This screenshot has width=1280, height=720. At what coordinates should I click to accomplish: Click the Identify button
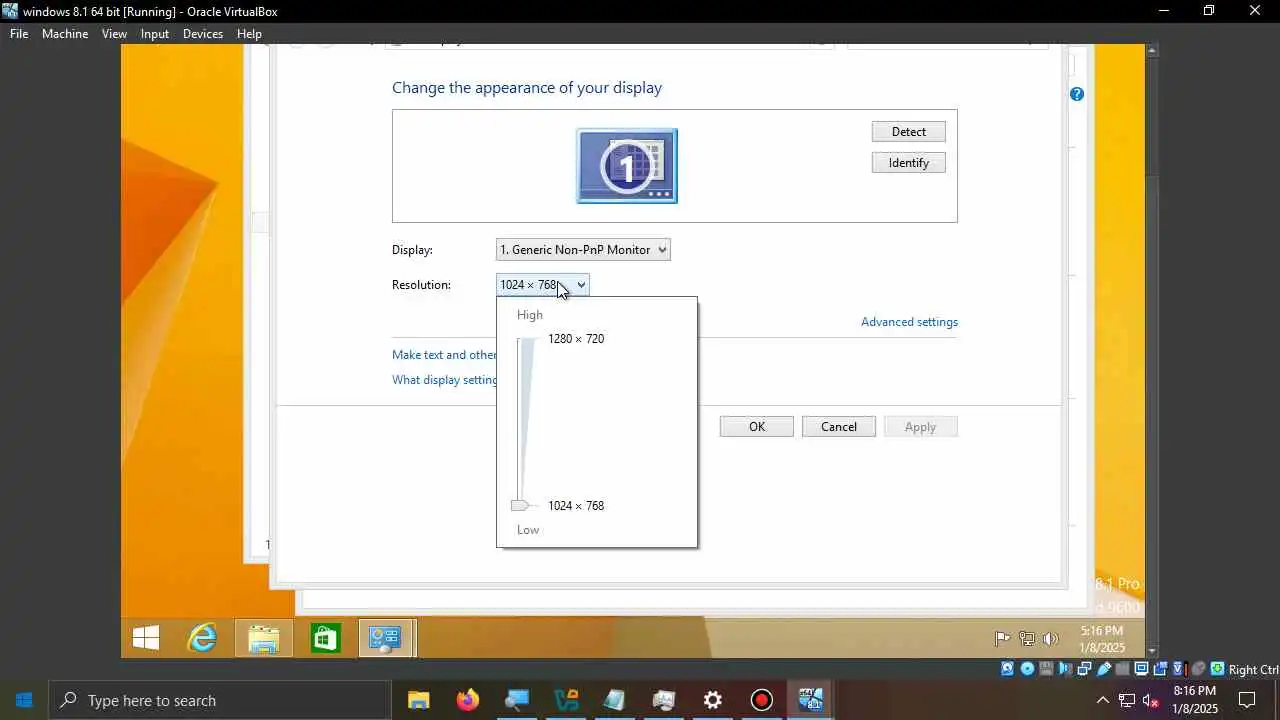[909, 163]
